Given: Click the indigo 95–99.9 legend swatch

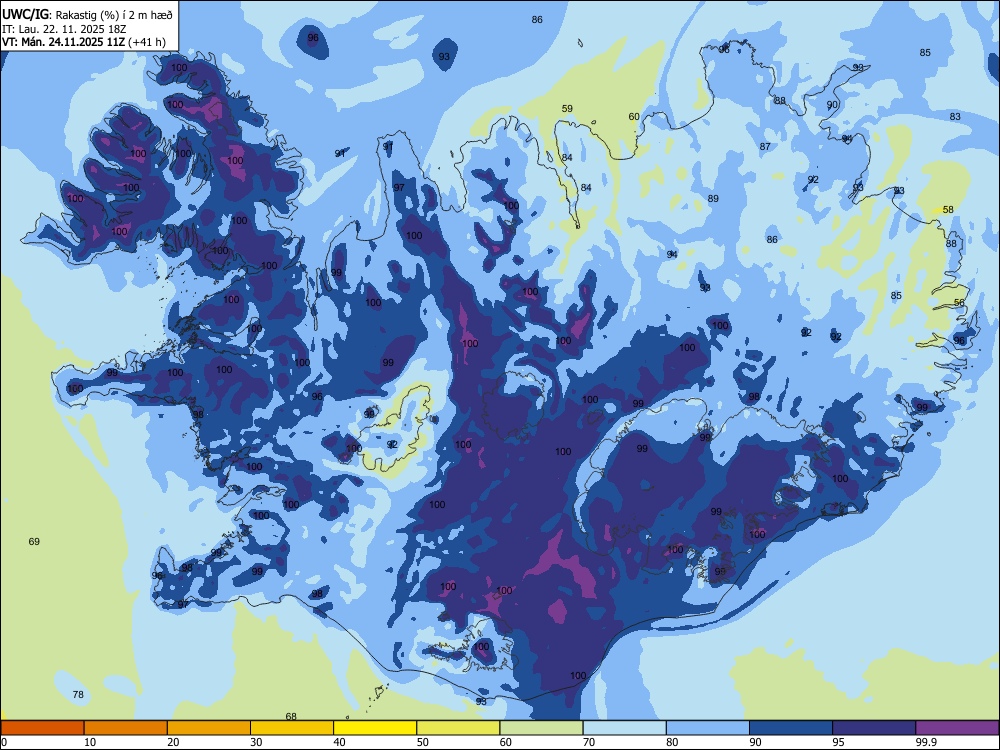Looking at the screenshot, I should coord(874,728).
